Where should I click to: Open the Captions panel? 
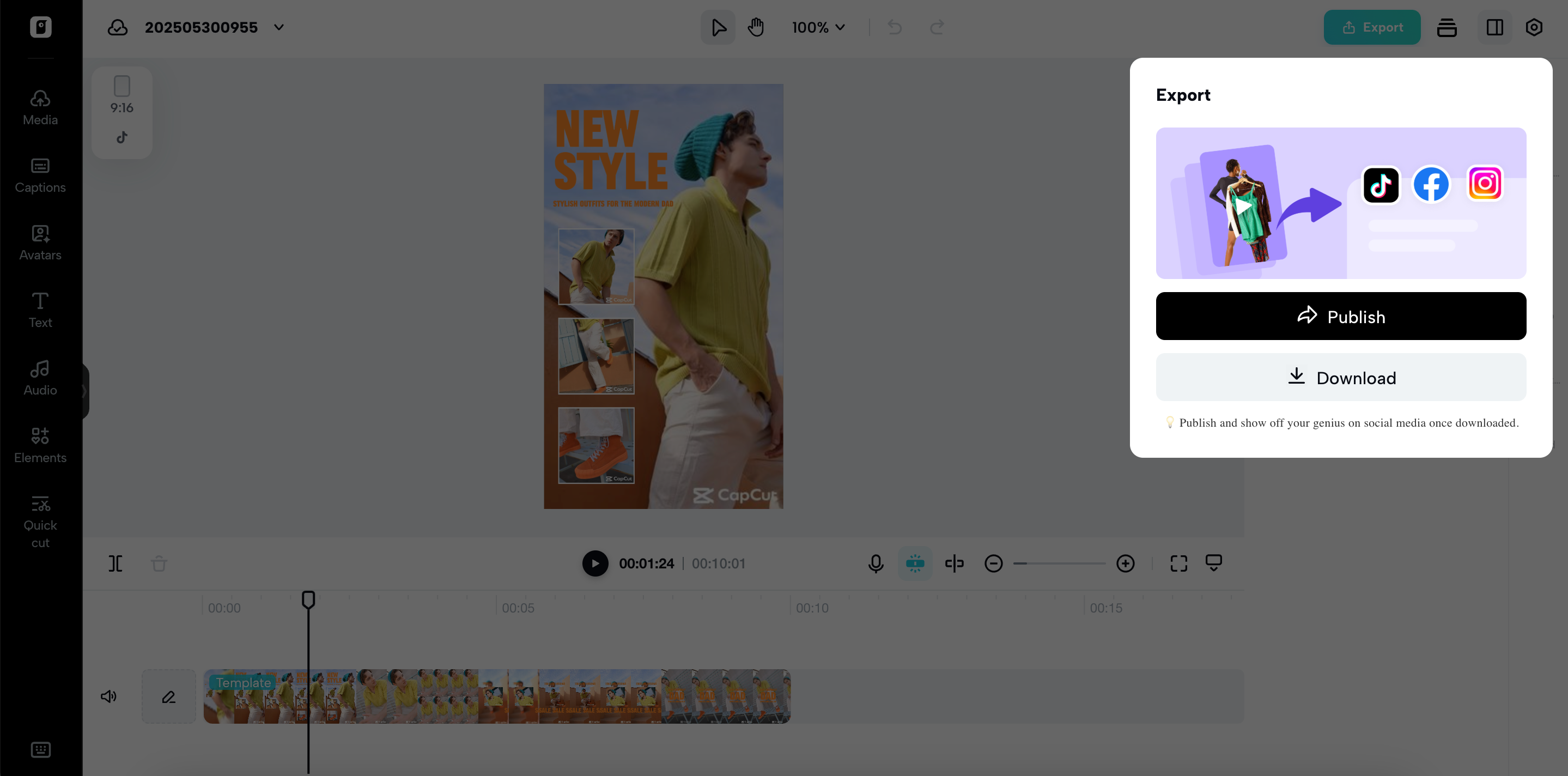pos(40,175)
